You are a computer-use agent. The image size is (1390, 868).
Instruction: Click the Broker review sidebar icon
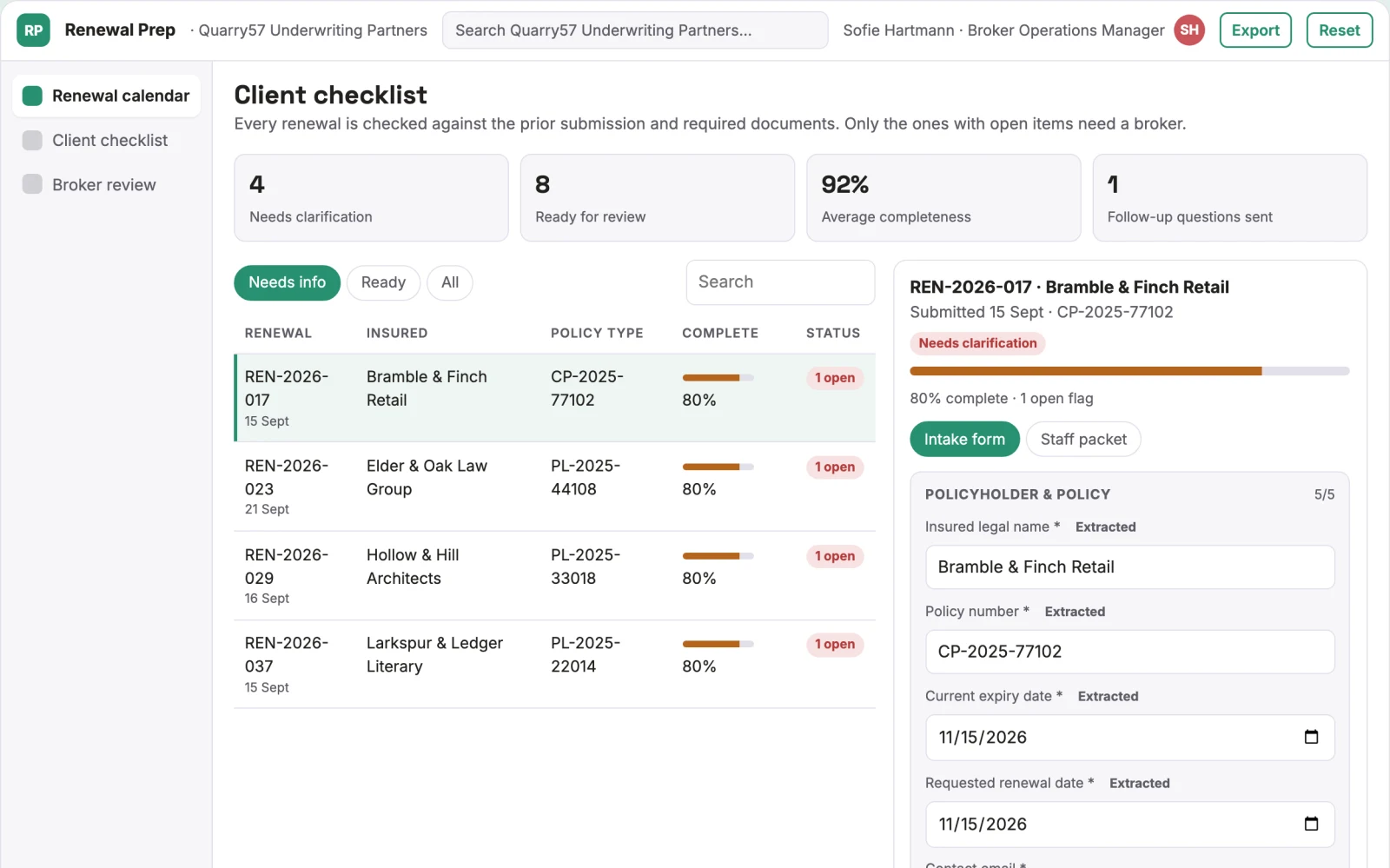[x=32, y=184]
